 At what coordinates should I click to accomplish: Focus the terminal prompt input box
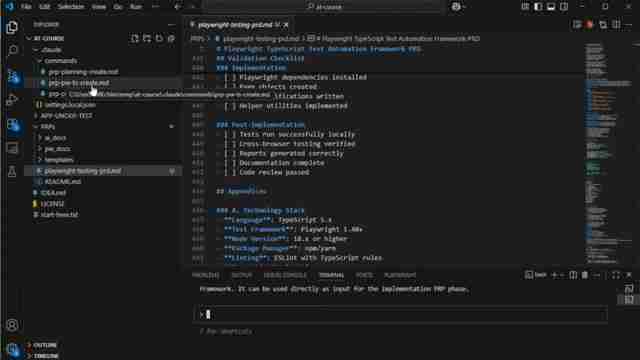[x=400, y=314]
